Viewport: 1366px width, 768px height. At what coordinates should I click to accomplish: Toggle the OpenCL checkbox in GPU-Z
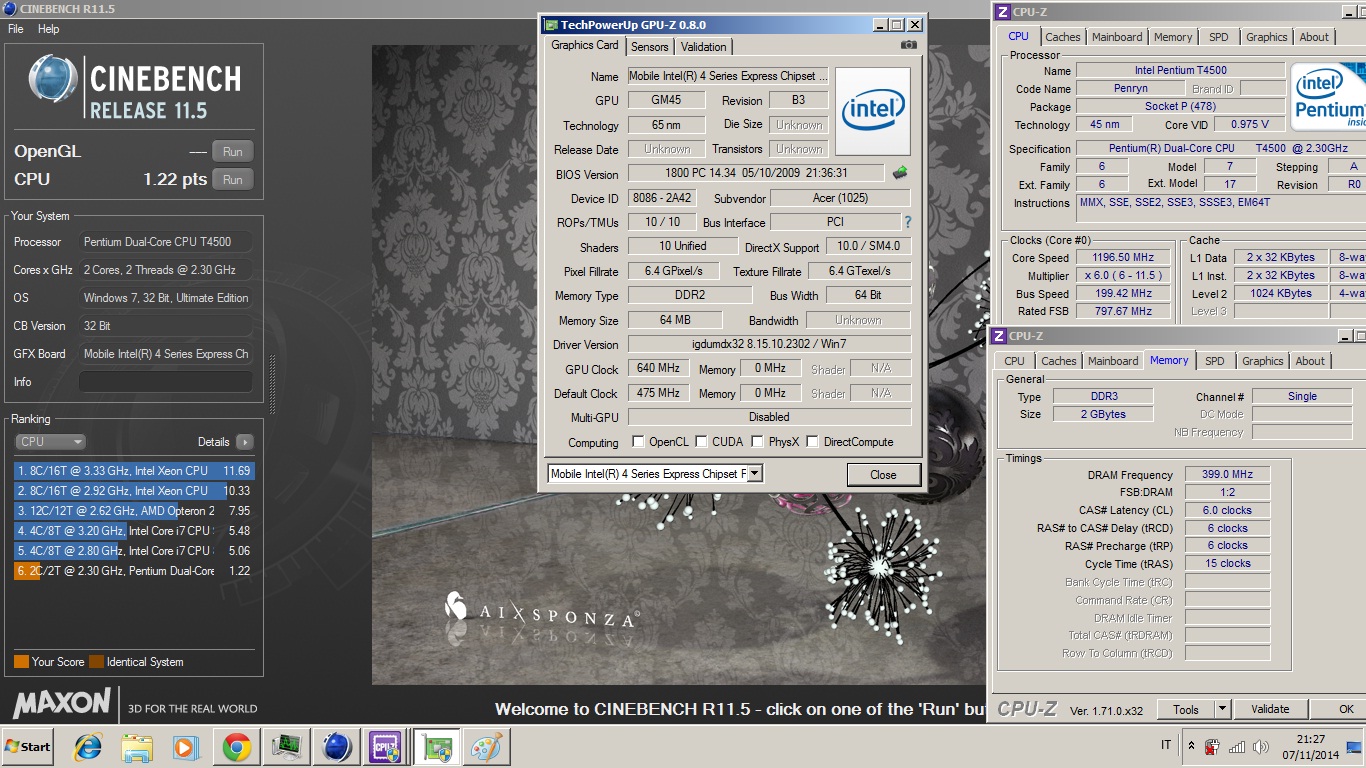coord(638,441)
